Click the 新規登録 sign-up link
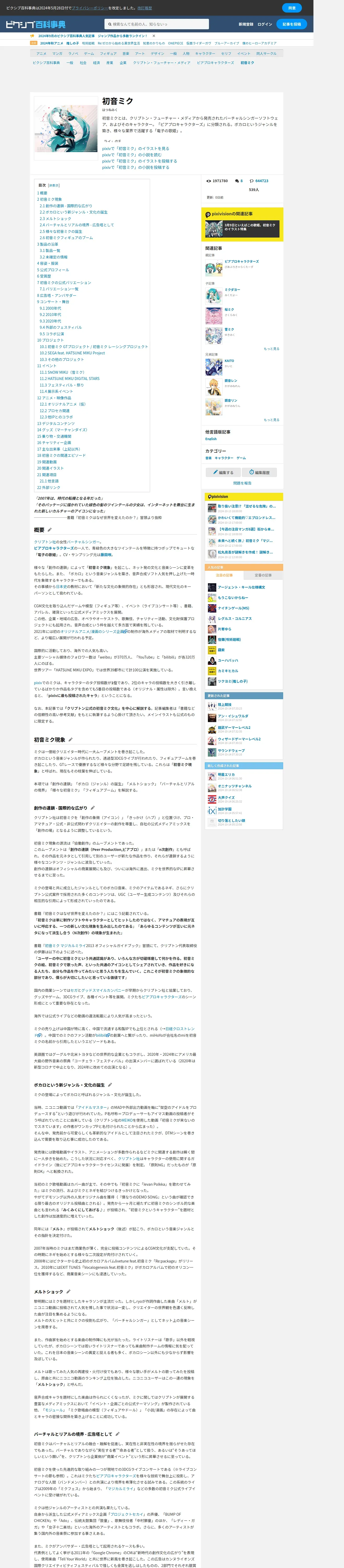Image resolution: width=344 pixels, height=1568 pixels. 246,24
